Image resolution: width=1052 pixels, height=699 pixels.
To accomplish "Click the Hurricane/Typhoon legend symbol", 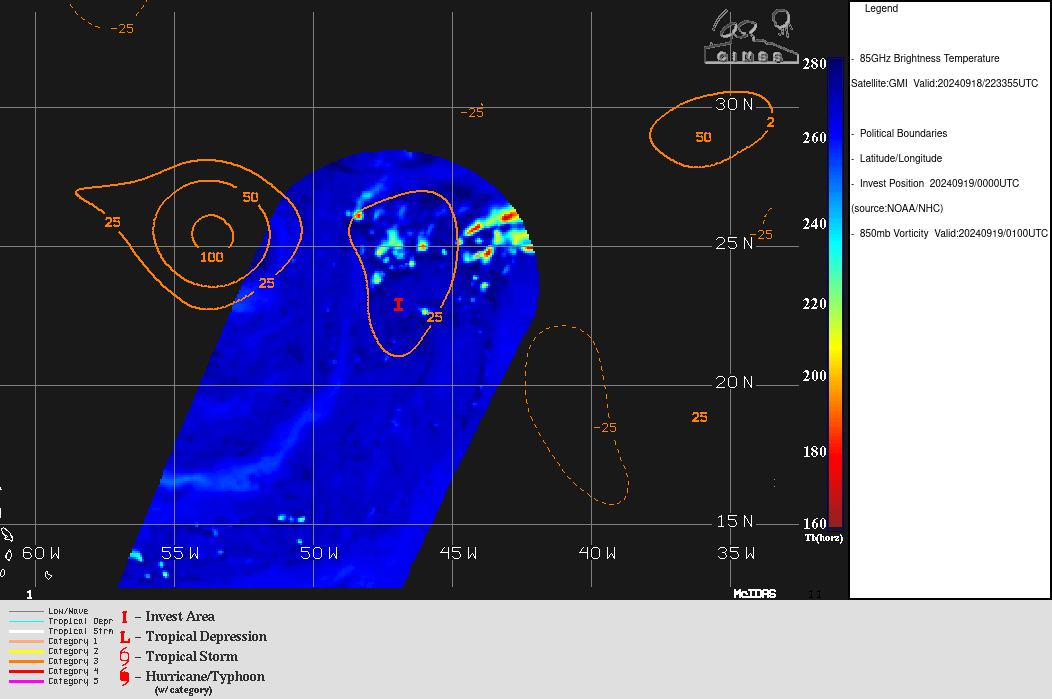I will click(124, 677).
